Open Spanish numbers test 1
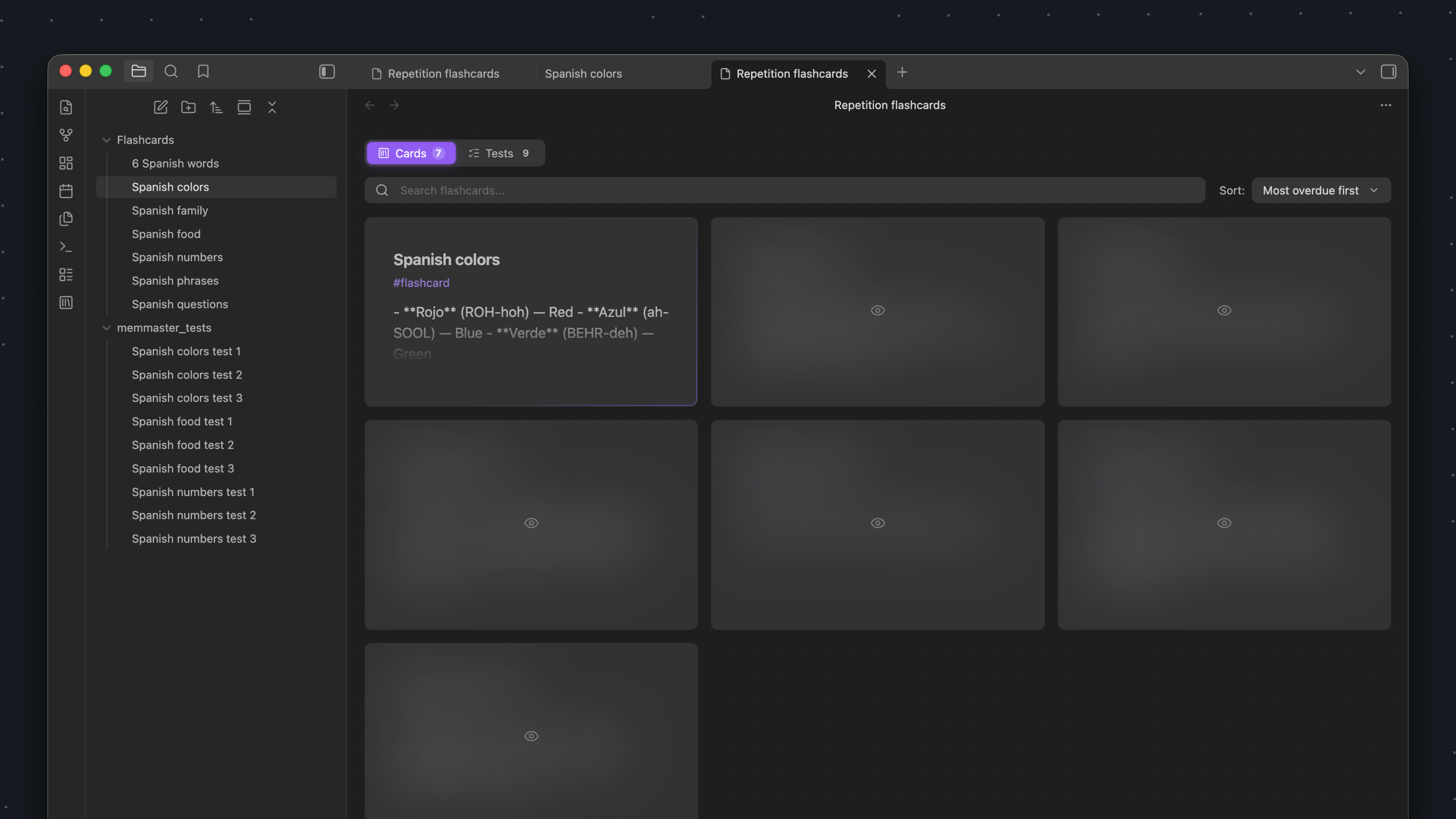Image resolution: width=1456 pixels, height=819 pixels. [216, 492]
